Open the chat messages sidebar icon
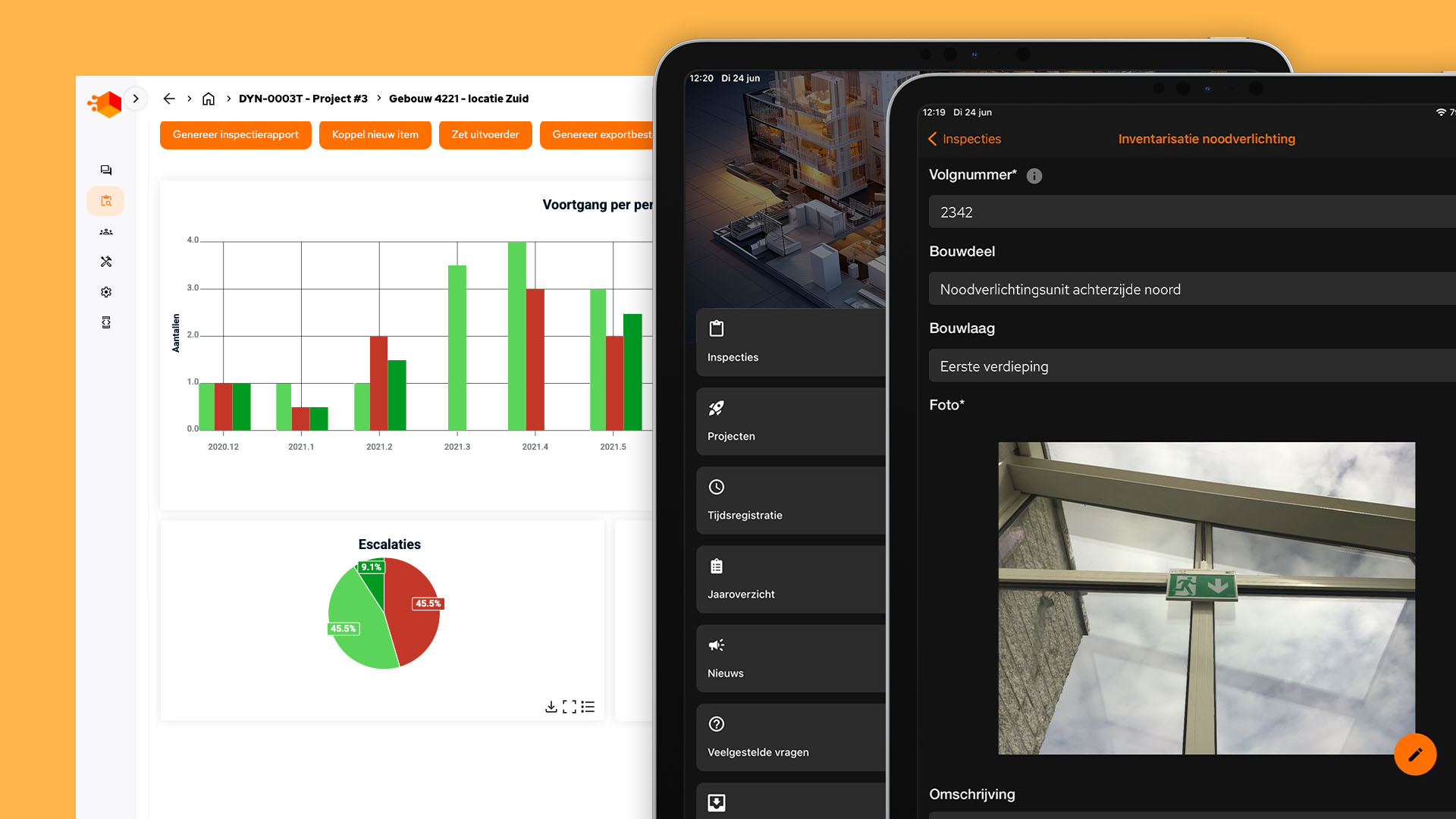 pos(106,170)
